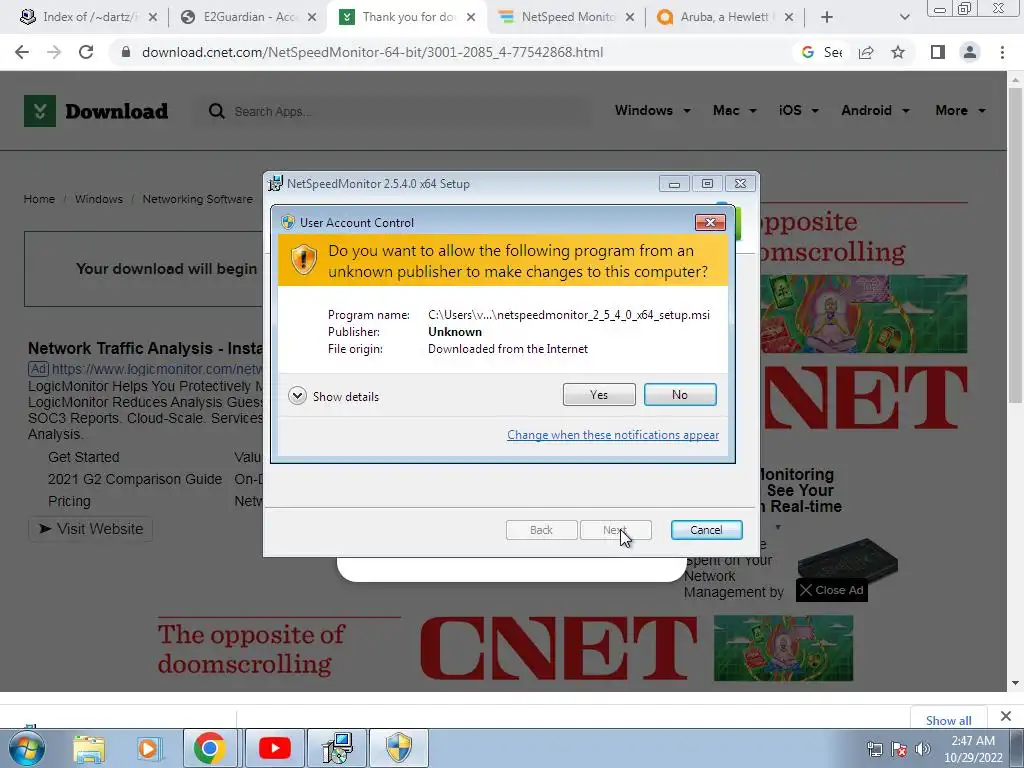Screen dimensions: 1024x768
Task: Click the Home breadcrumb link
Action: 39,199
